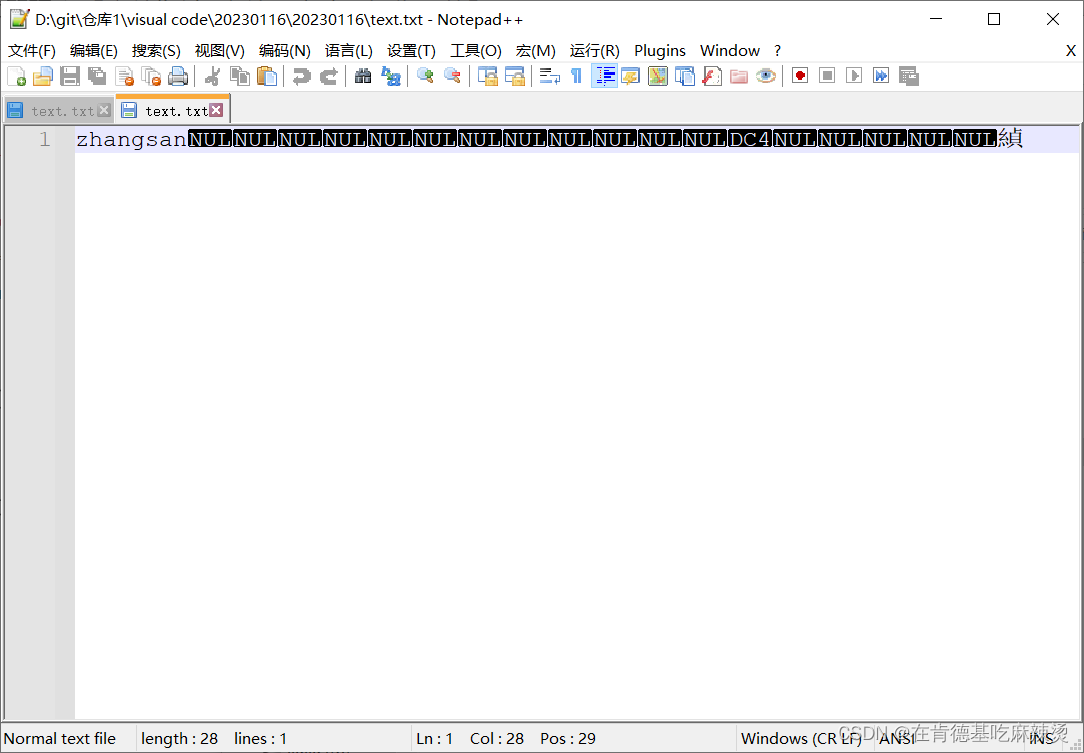Open the Folder as Workspace icon
Viewport: 1084px width, 753px height.
pos(739,75)
